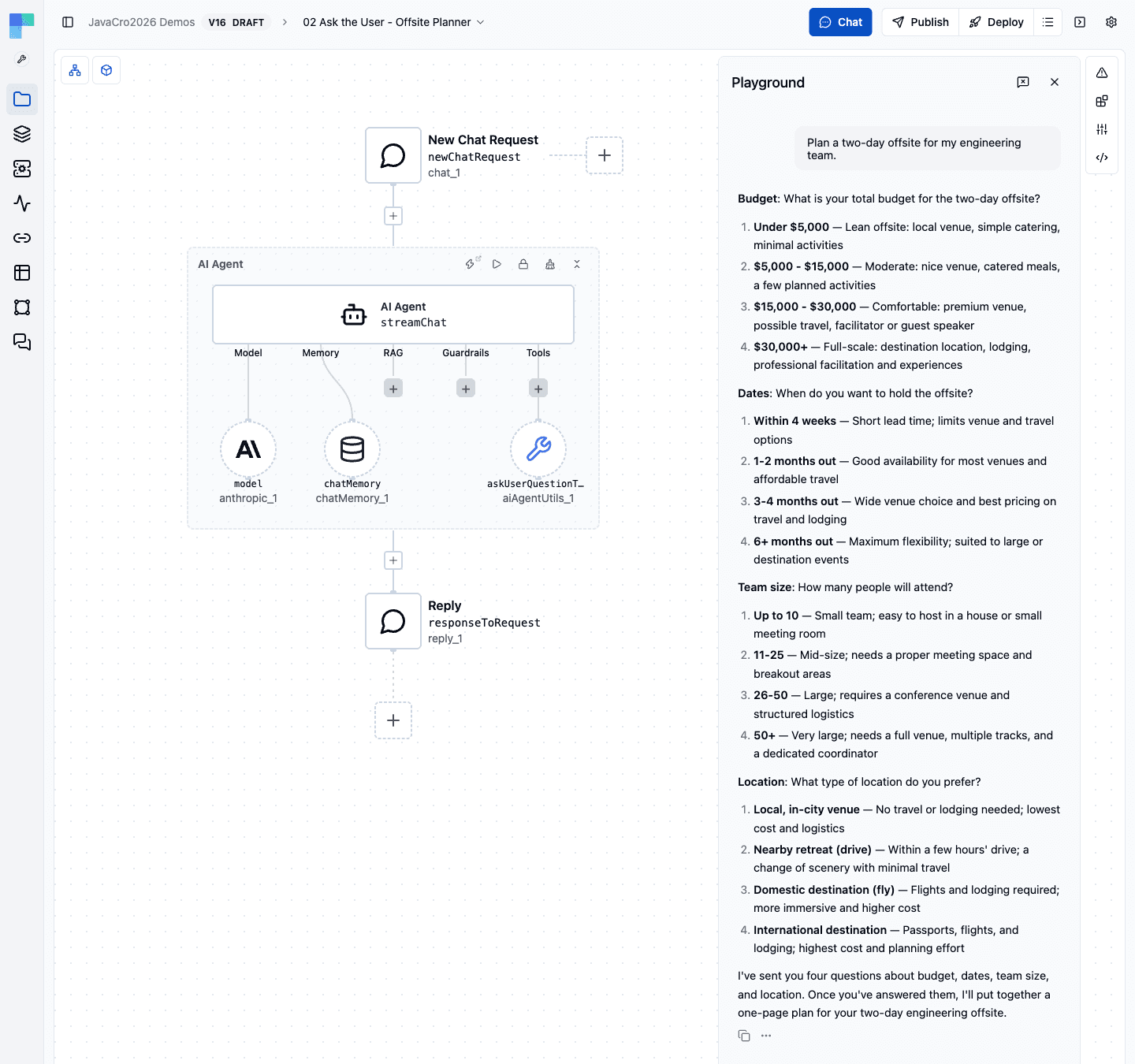Toggle the right side panel icon
Viewport: 1135px width, 1064px height.
click(x=1080, y=22)
